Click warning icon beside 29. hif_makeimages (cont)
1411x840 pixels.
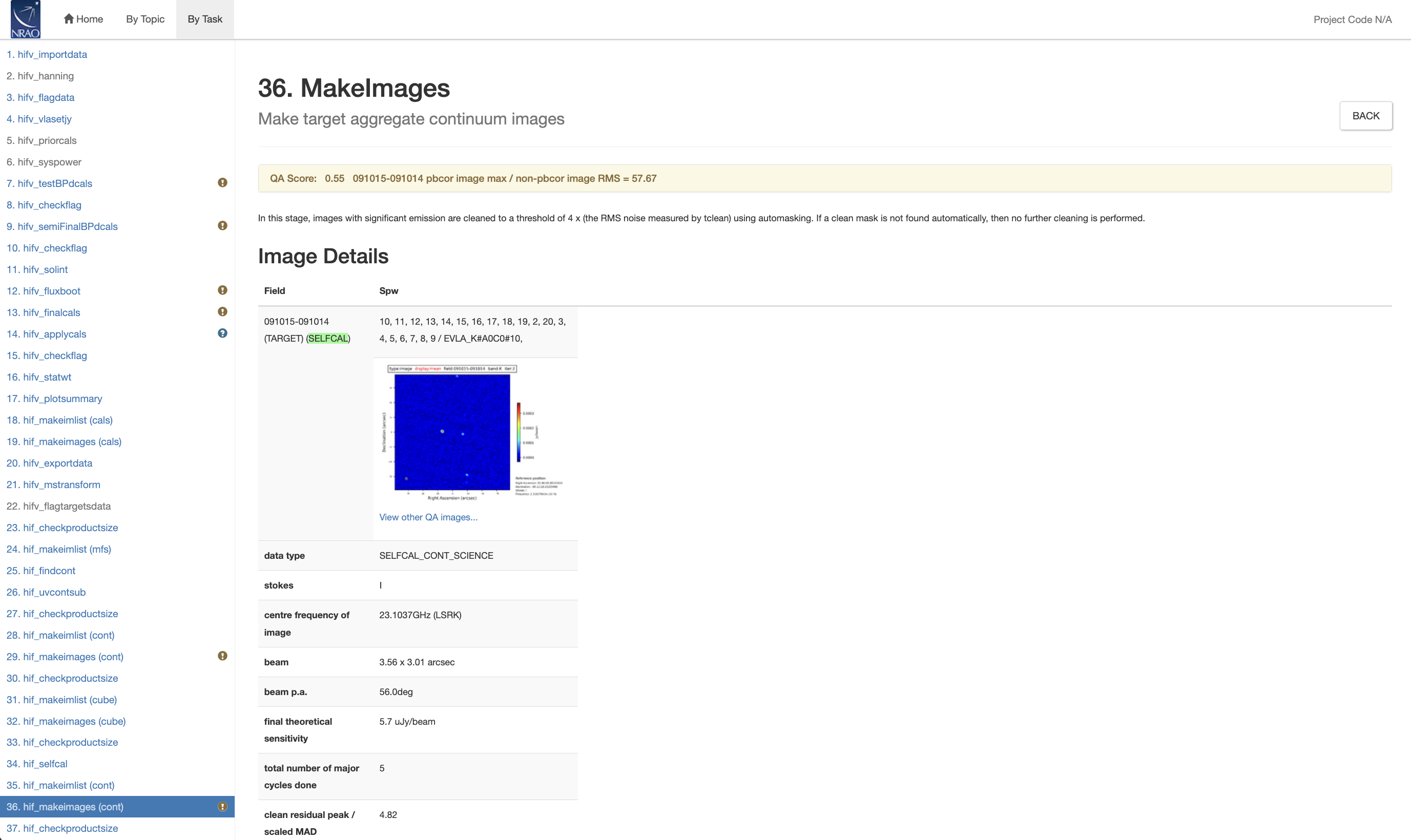point(222,656)
